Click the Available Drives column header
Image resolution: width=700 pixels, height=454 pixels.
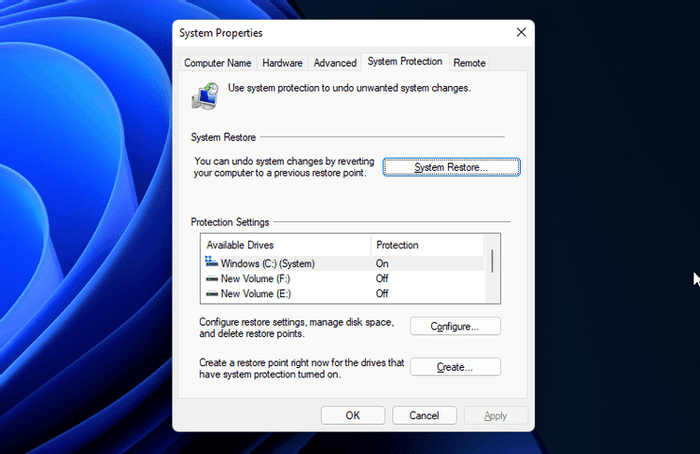[x=286, y=245]
